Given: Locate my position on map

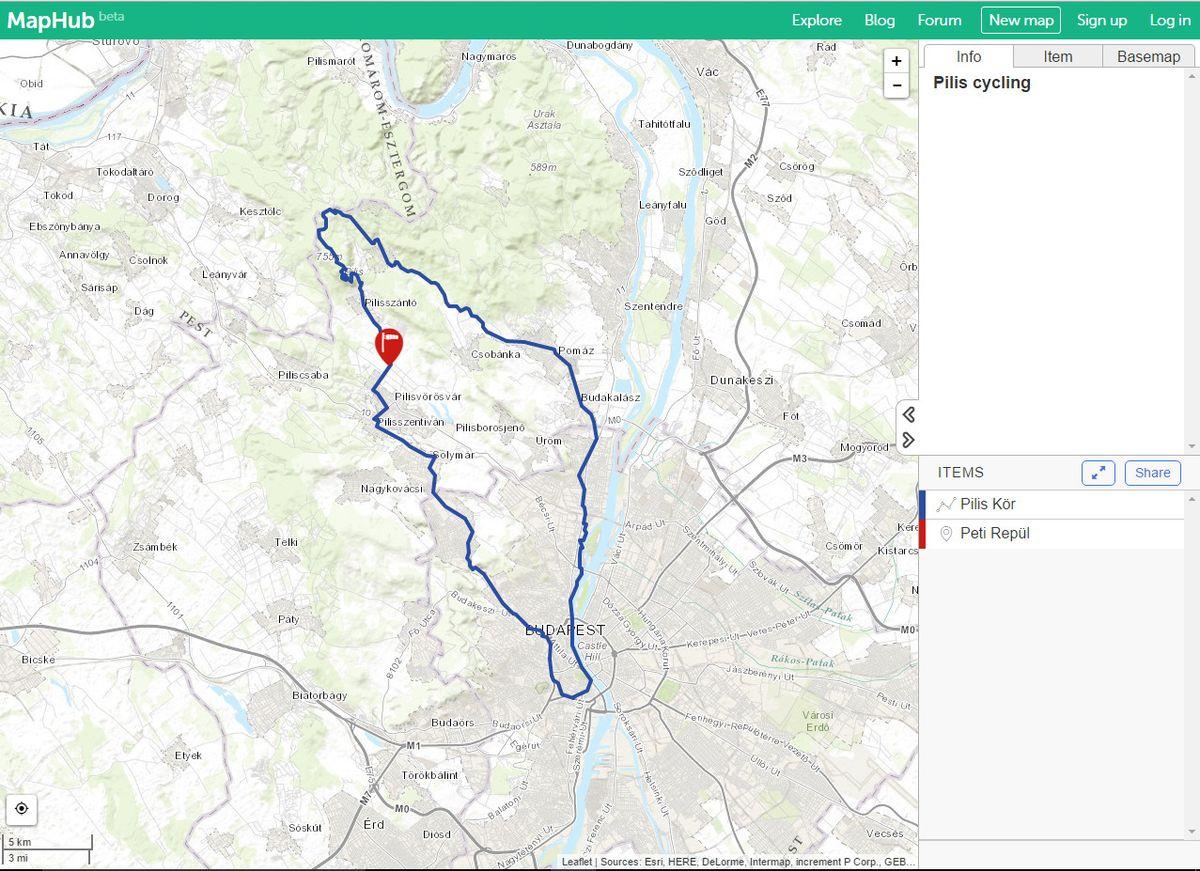Looking at the screenshot, I should 22,808.
